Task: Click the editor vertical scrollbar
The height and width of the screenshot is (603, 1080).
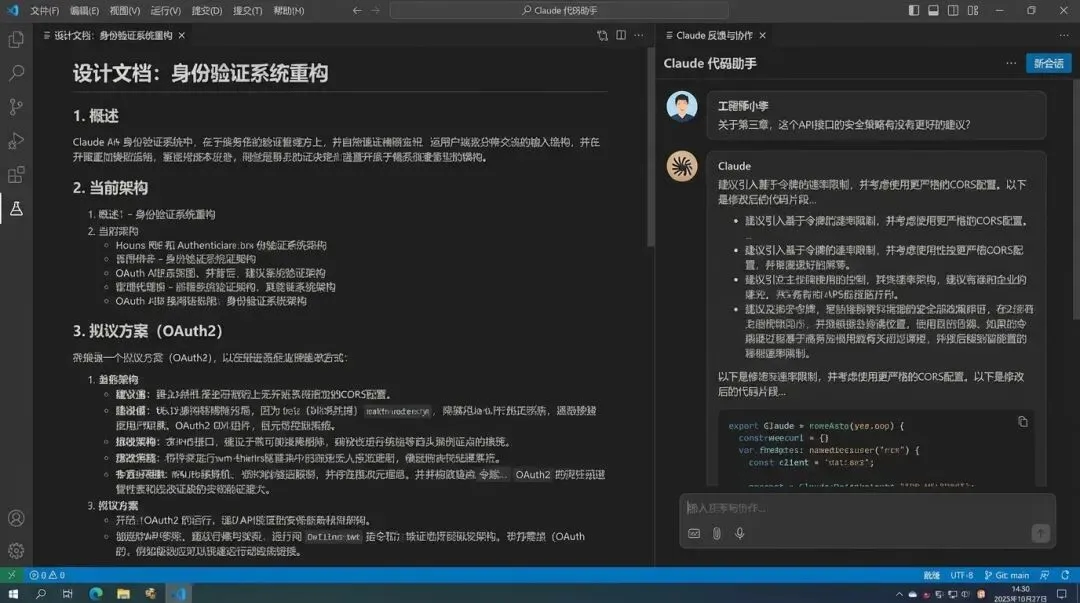Action: pyautogui.click(x=650, y=147)
